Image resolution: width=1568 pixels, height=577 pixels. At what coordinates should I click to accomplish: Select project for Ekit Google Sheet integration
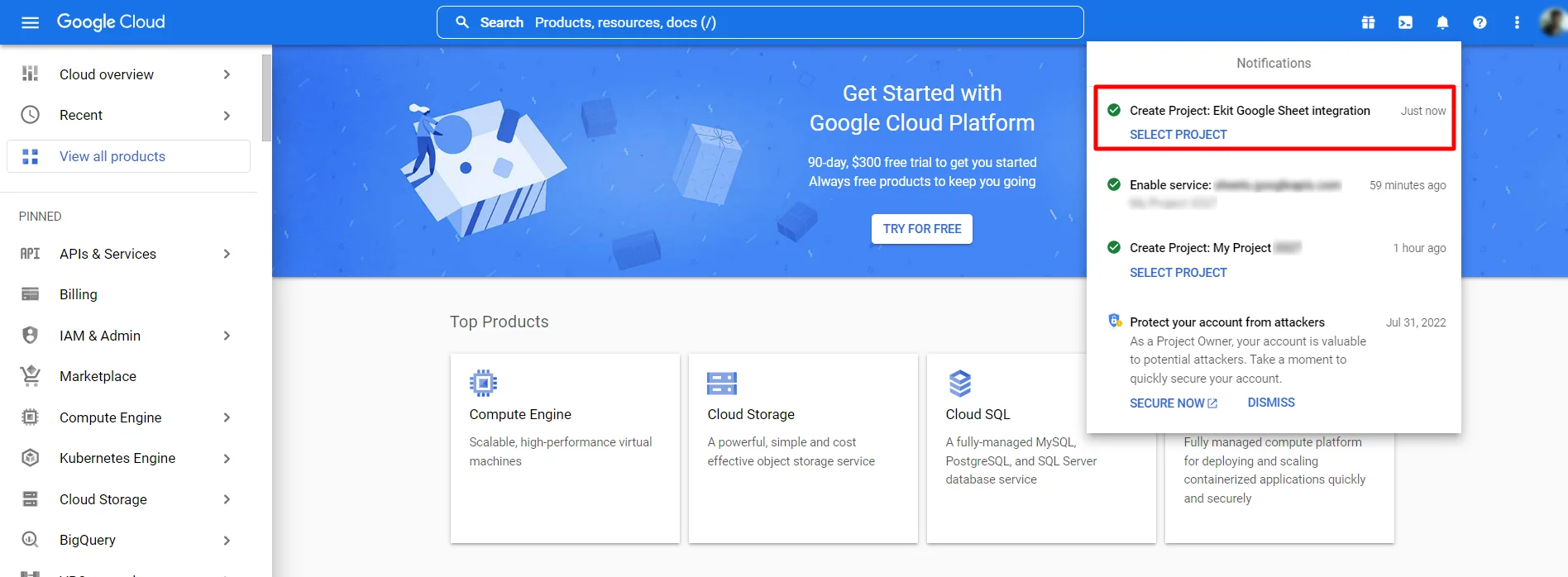pyautogui.click(x=1178, y=134)
